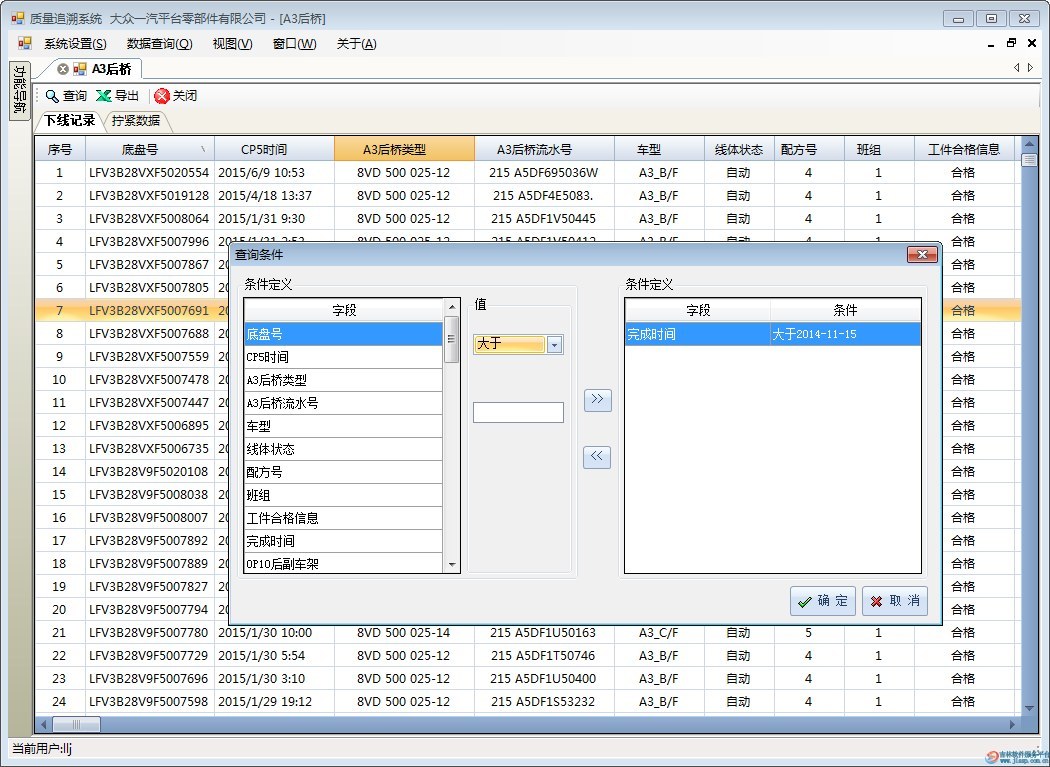Open the 窗口(W) menu

[x=295, y=44]
